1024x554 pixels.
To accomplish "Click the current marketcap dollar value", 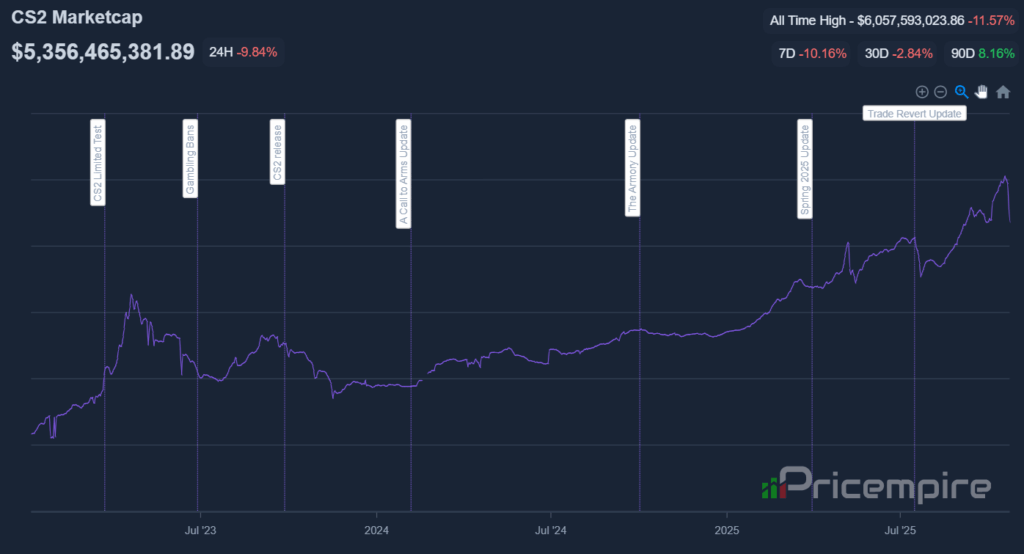I will (103, 52).
